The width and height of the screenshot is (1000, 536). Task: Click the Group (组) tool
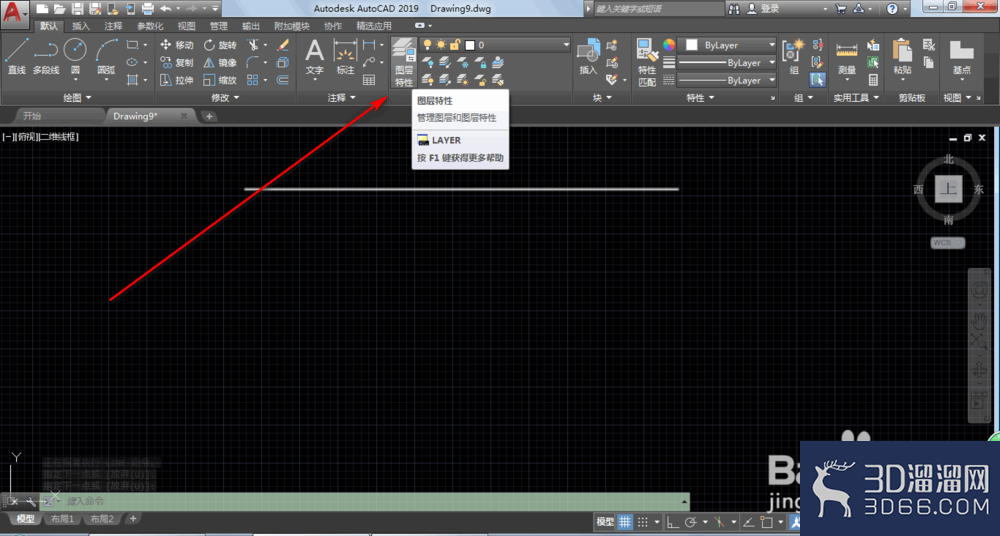pyautogui.click(x=794, y=57)
